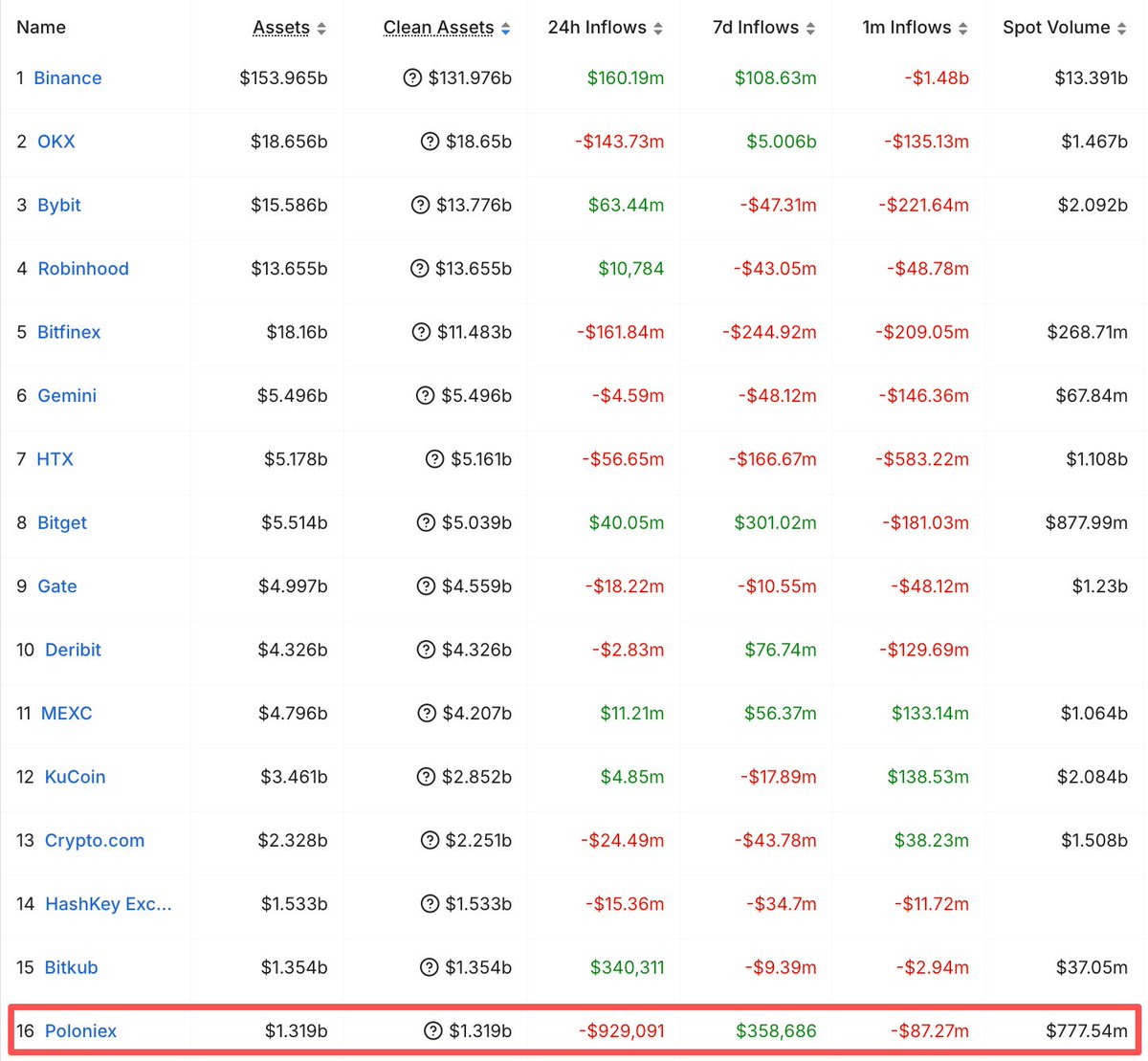Click the help icon beside HTX $5.161b
The image size is (1148, 1061).
(434, 459)
